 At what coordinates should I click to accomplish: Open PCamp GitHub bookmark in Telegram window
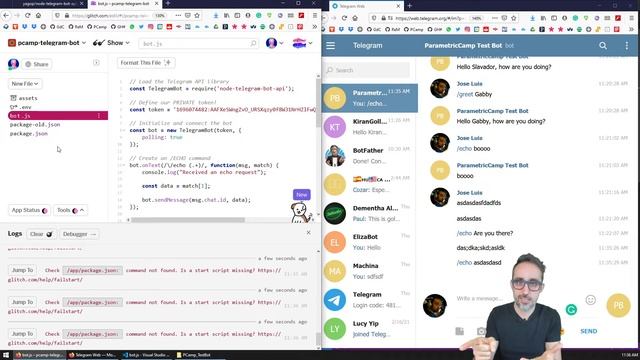pyautogui.click(x=413, y=29)
